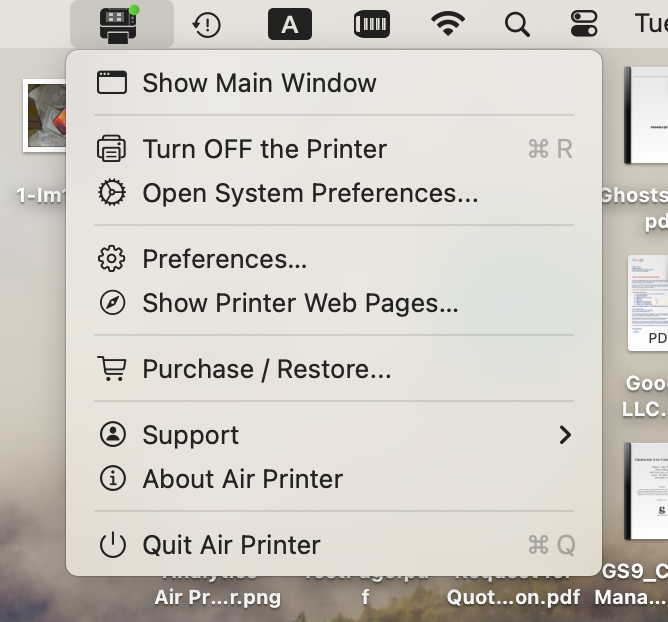Open the Support menu entry
The height and width of the screenshot is (622, 668).
tap(334, 435)
